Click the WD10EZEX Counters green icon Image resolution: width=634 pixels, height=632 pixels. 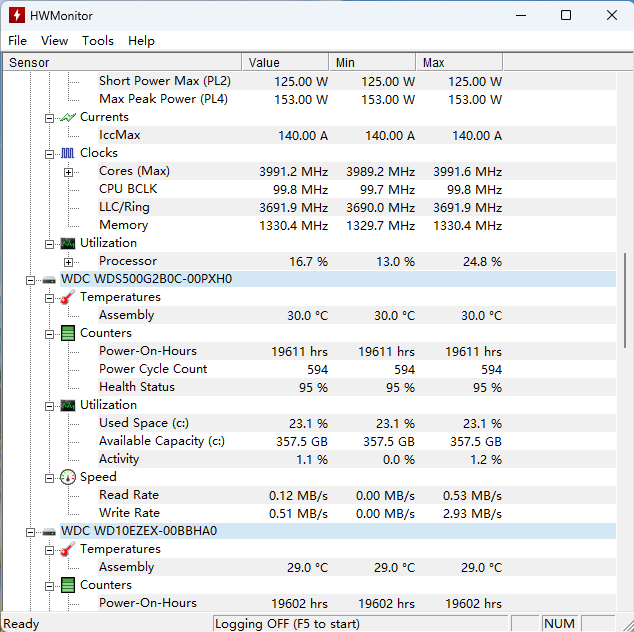pos(68,585)
